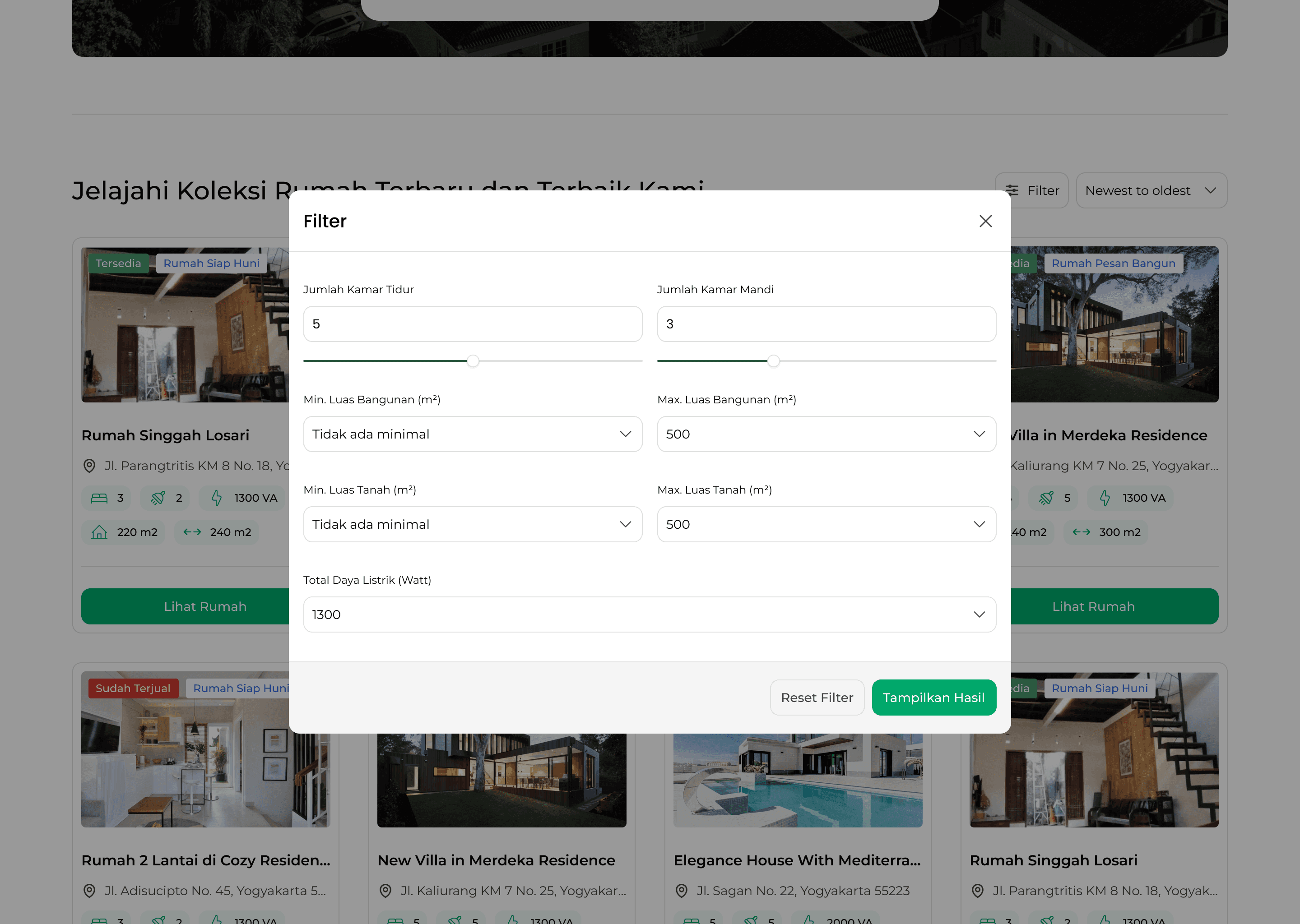Open Max. Luas Bangunan dropdown
The height and width of the screenshot is (924, 1300).
[x=826, y=434]
